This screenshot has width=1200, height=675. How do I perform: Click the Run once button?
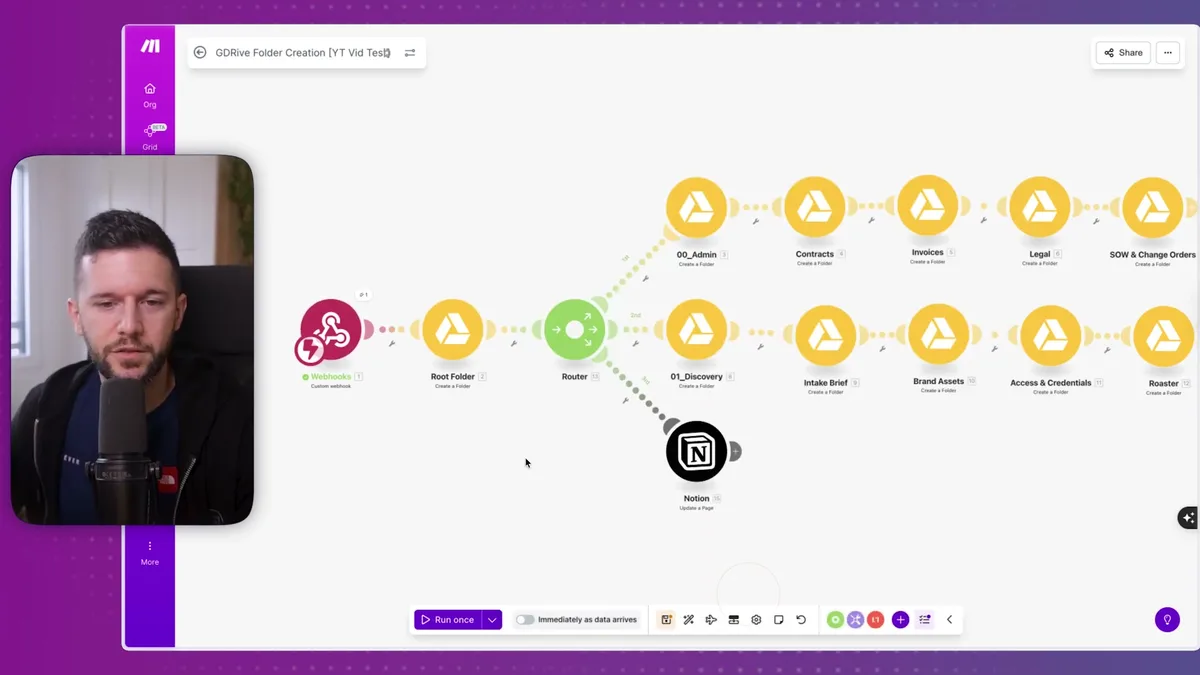coord(448,619)
